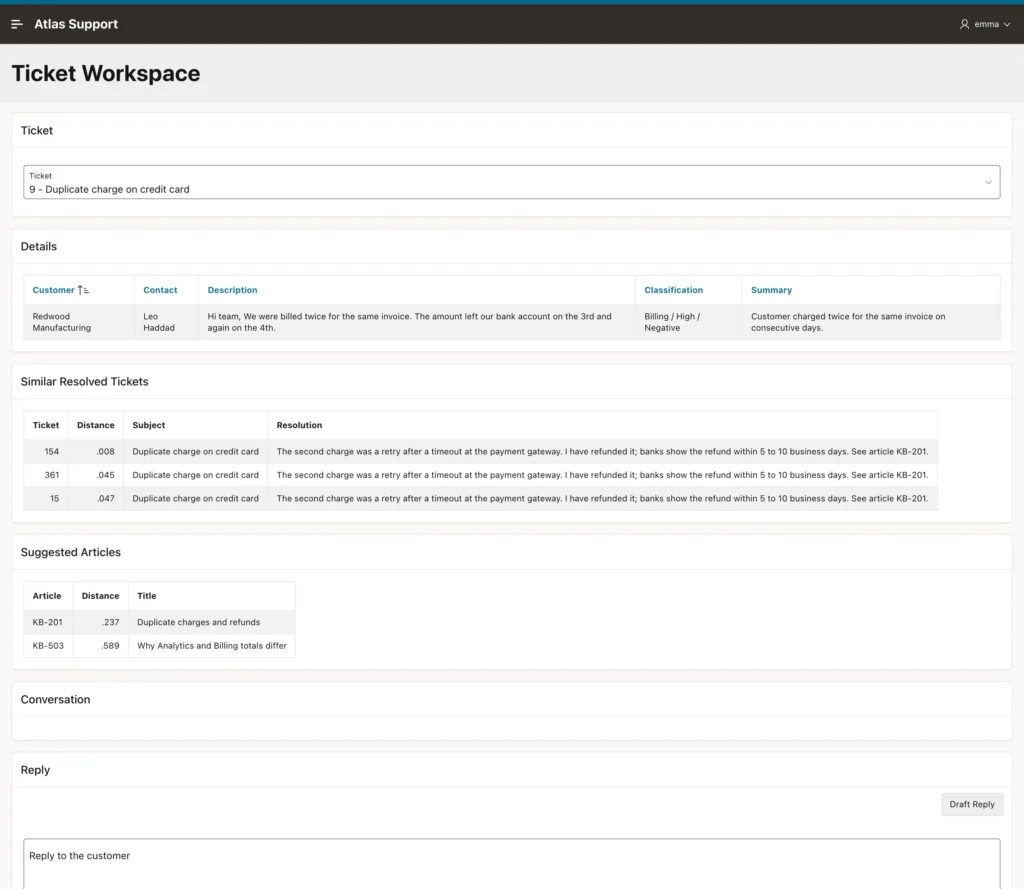
Task: Click the Similar Resolved Tickets region heading
Action: coord(84,381)
